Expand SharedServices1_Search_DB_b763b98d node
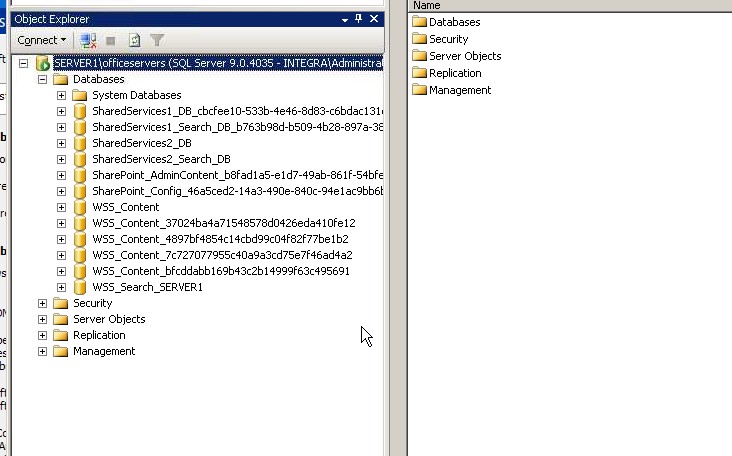This screenshot has height=456, width=732. [61, 127]
